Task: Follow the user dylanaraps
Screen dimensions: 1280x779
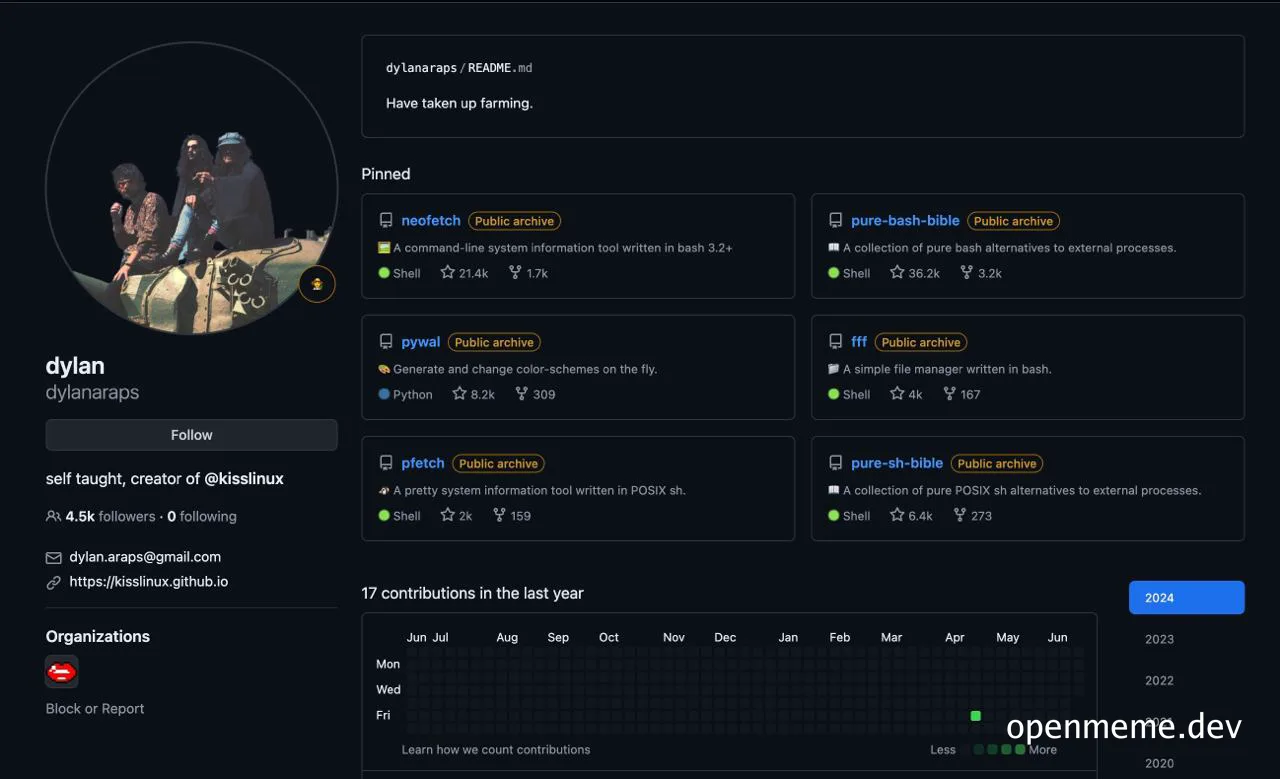Action: [191, 435]
